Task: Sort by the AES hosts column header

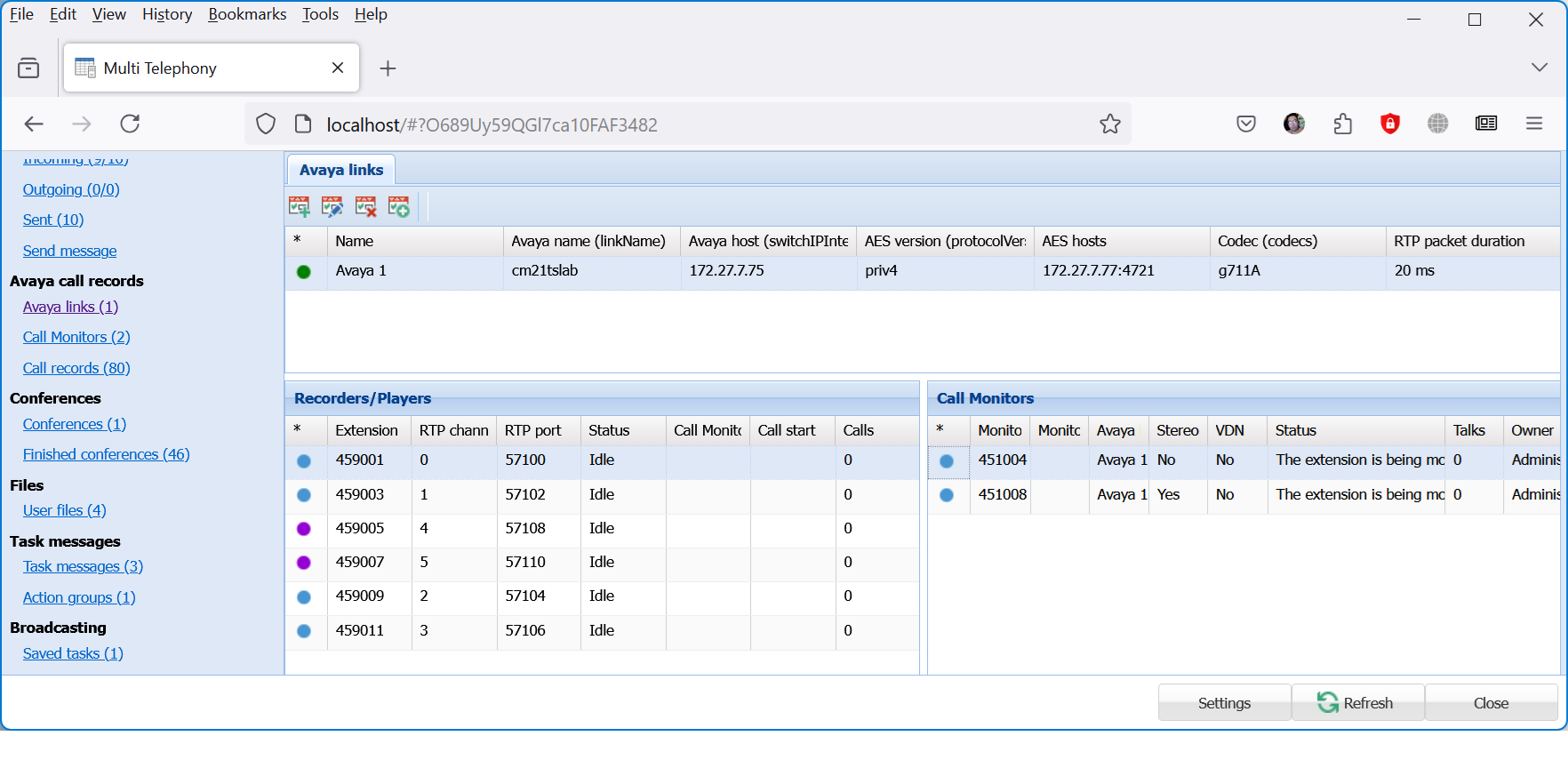Action: pyautogui.click(x=1122, y=241)
